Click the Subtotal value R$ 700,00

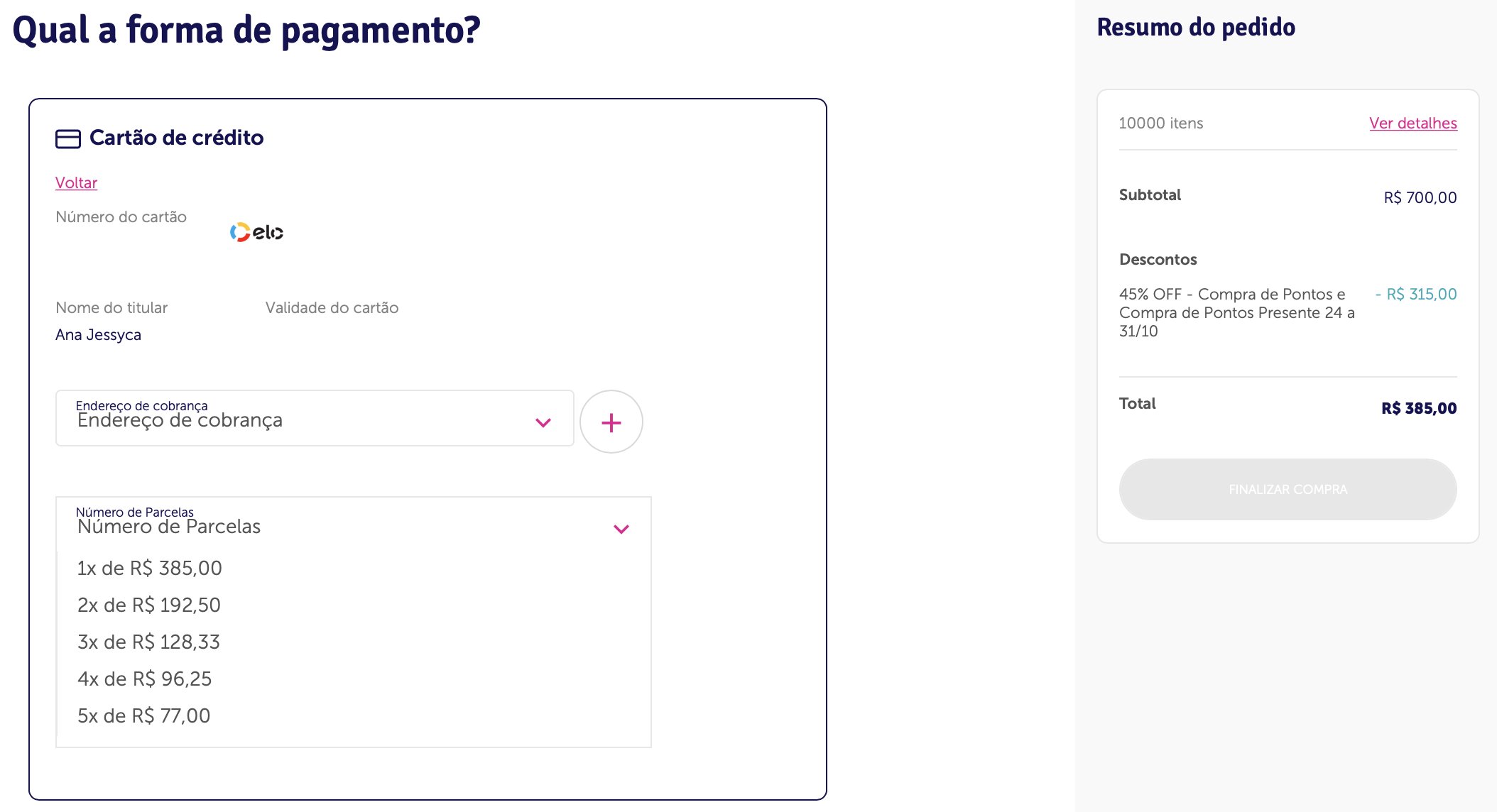1420,197
